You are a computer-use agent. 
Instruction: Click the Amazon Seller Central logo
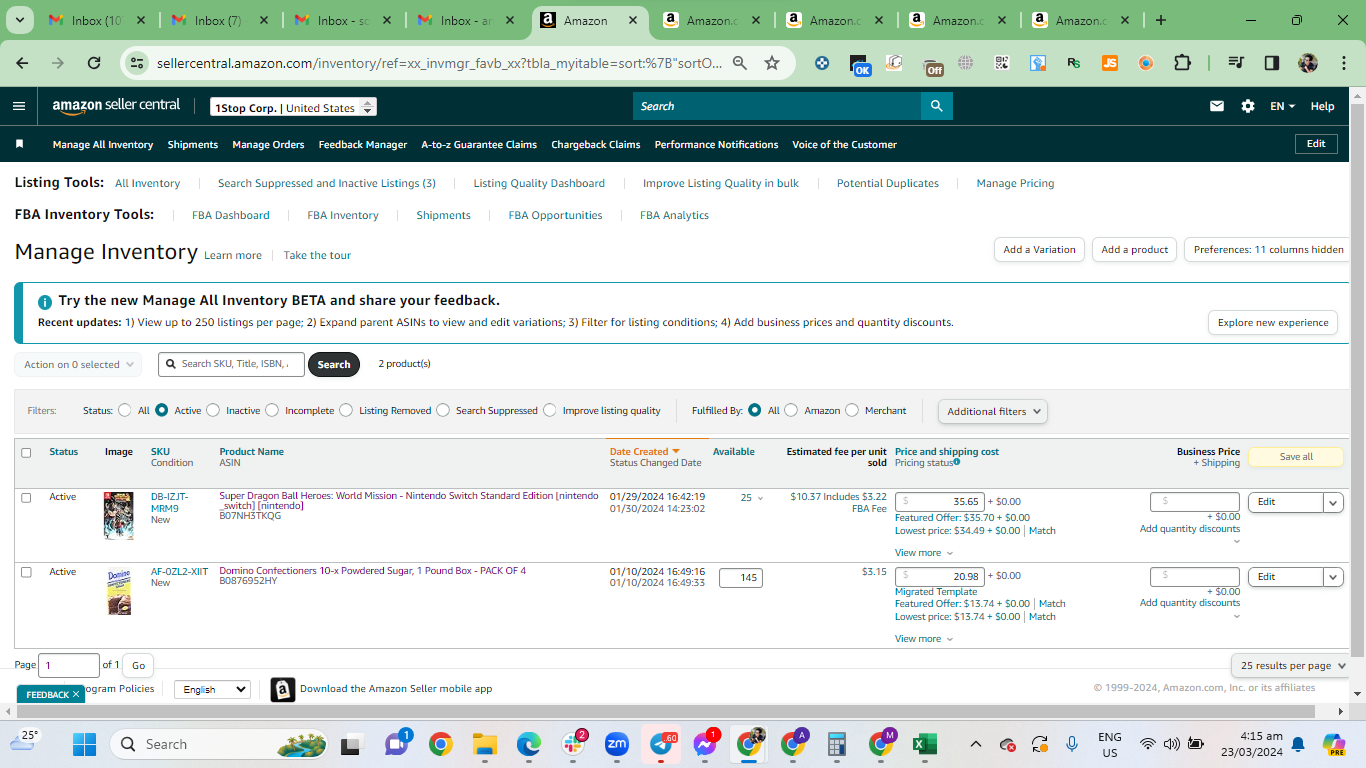coord(116,106)
